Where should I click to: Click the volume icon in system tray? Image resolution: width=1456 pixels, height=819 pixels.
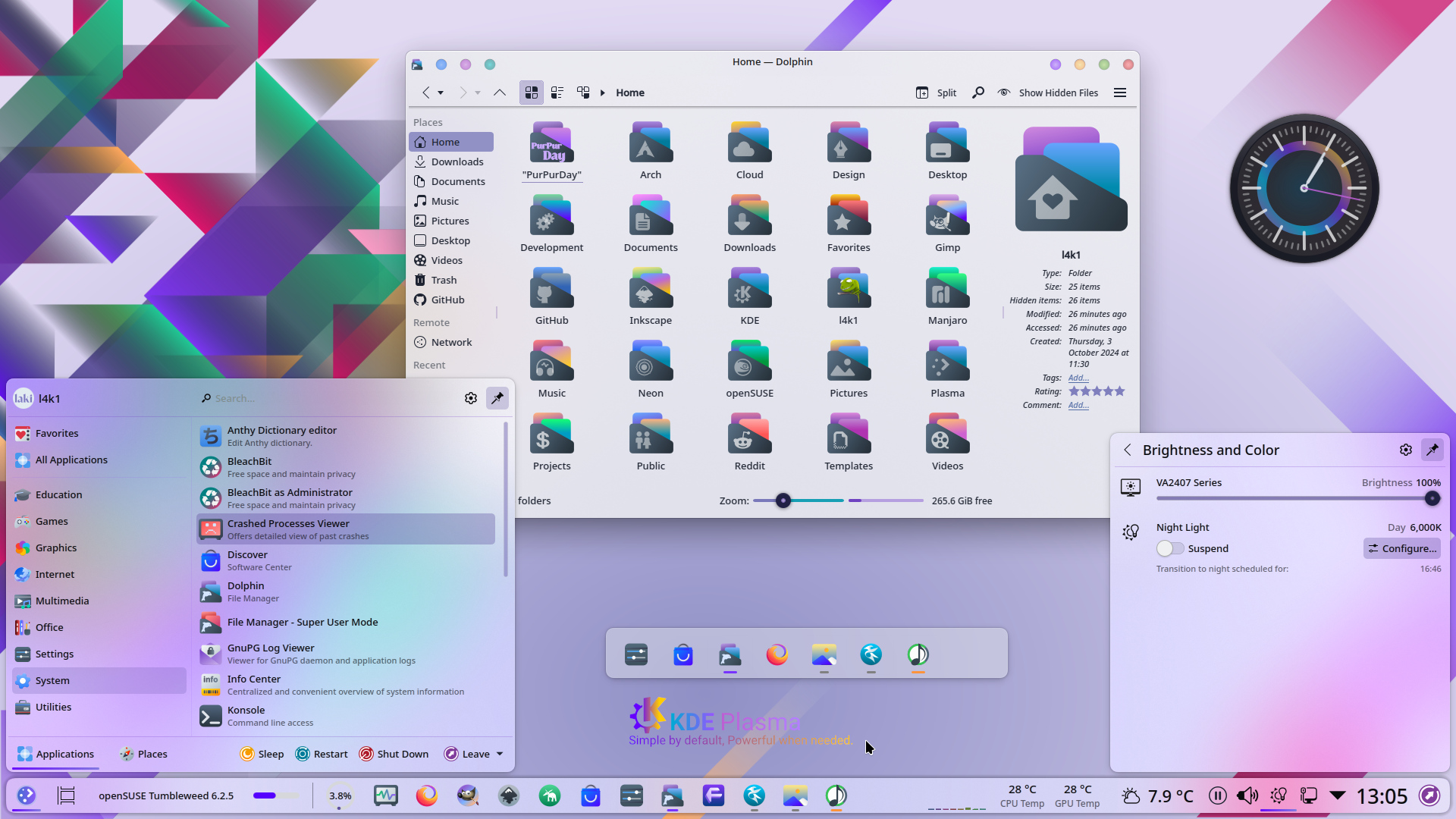[1247, 795]
